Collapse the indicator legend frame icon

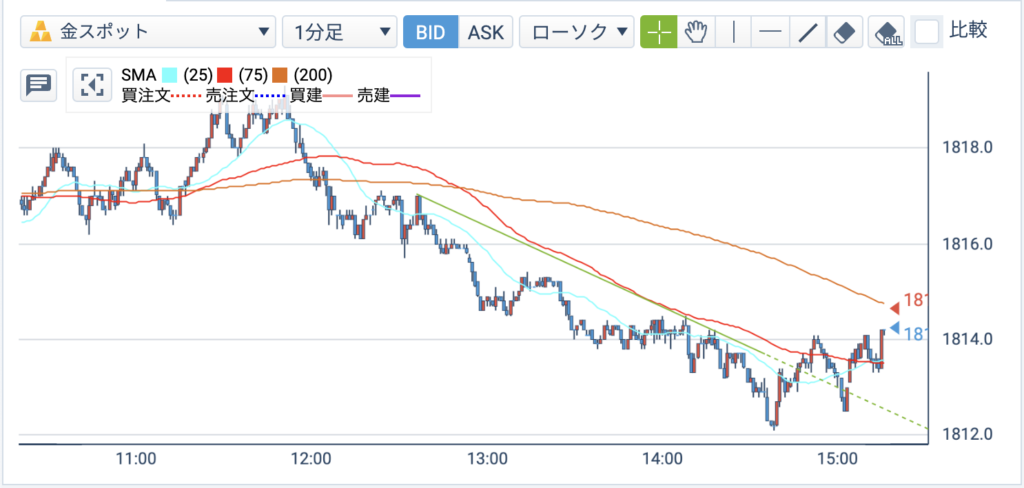(x=91, y=85)
